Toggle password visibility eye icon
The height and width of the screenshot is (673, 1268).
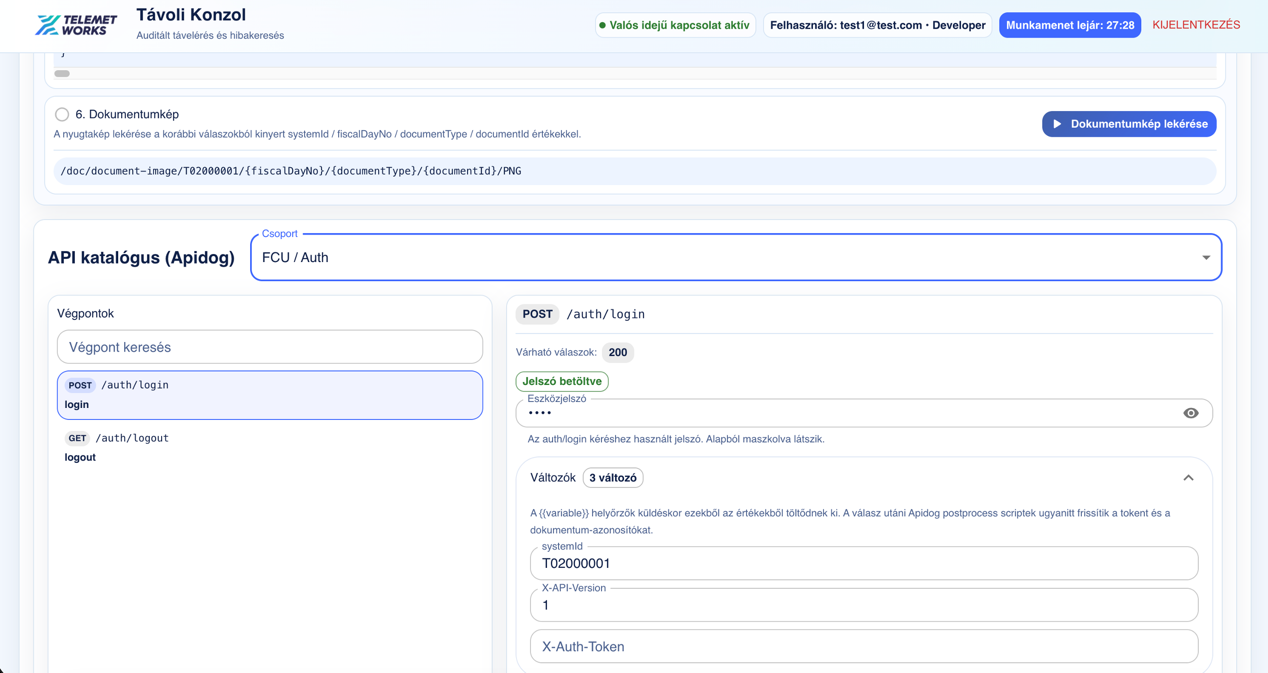coord(1190,413)
